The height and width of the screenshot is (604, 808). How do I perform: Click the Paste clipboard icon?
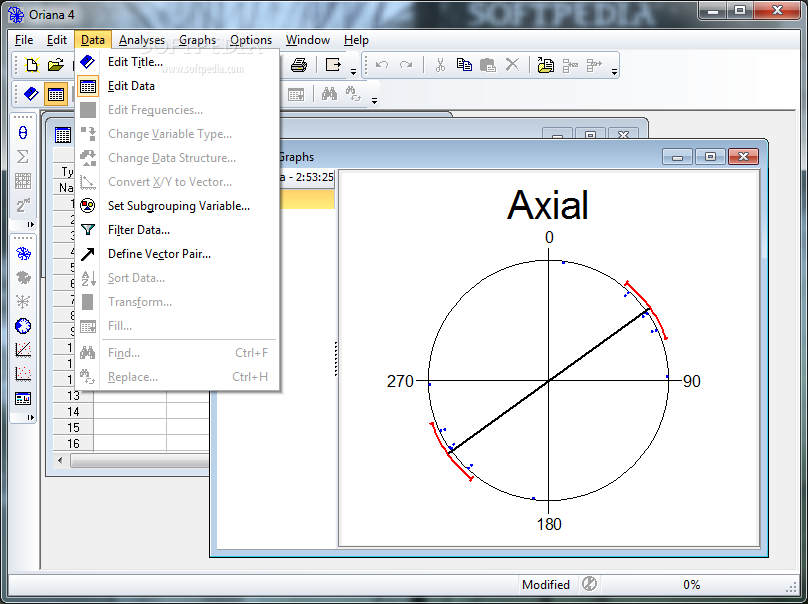(x=487, y=65)
